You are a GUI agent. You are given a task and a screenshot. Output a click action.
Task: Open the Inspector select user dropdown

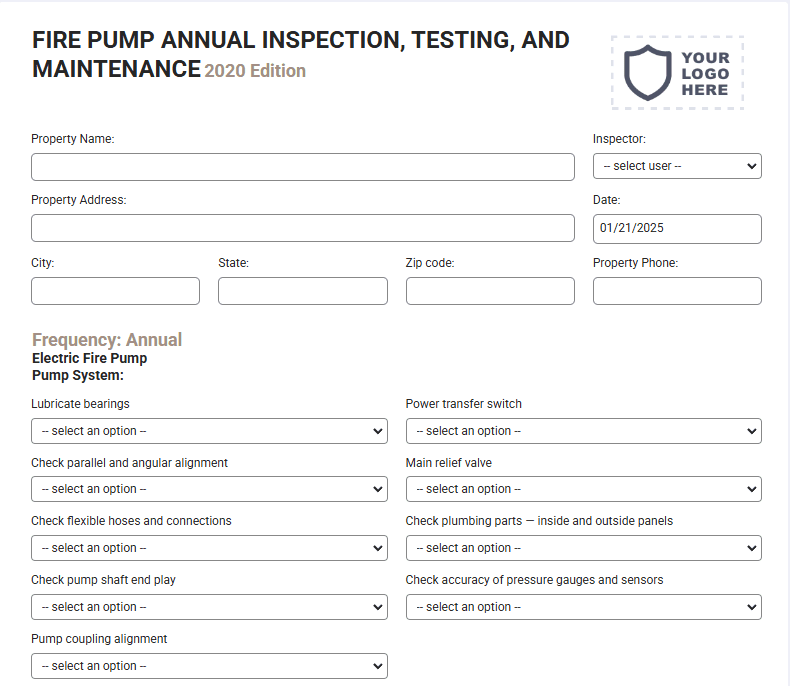click(x=677, y=166)
